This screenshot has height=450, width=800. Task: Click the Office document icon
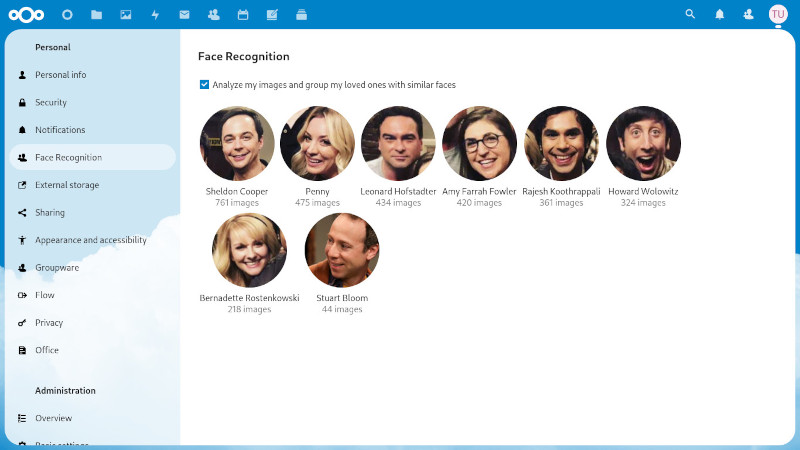click(x=22, y=351)
